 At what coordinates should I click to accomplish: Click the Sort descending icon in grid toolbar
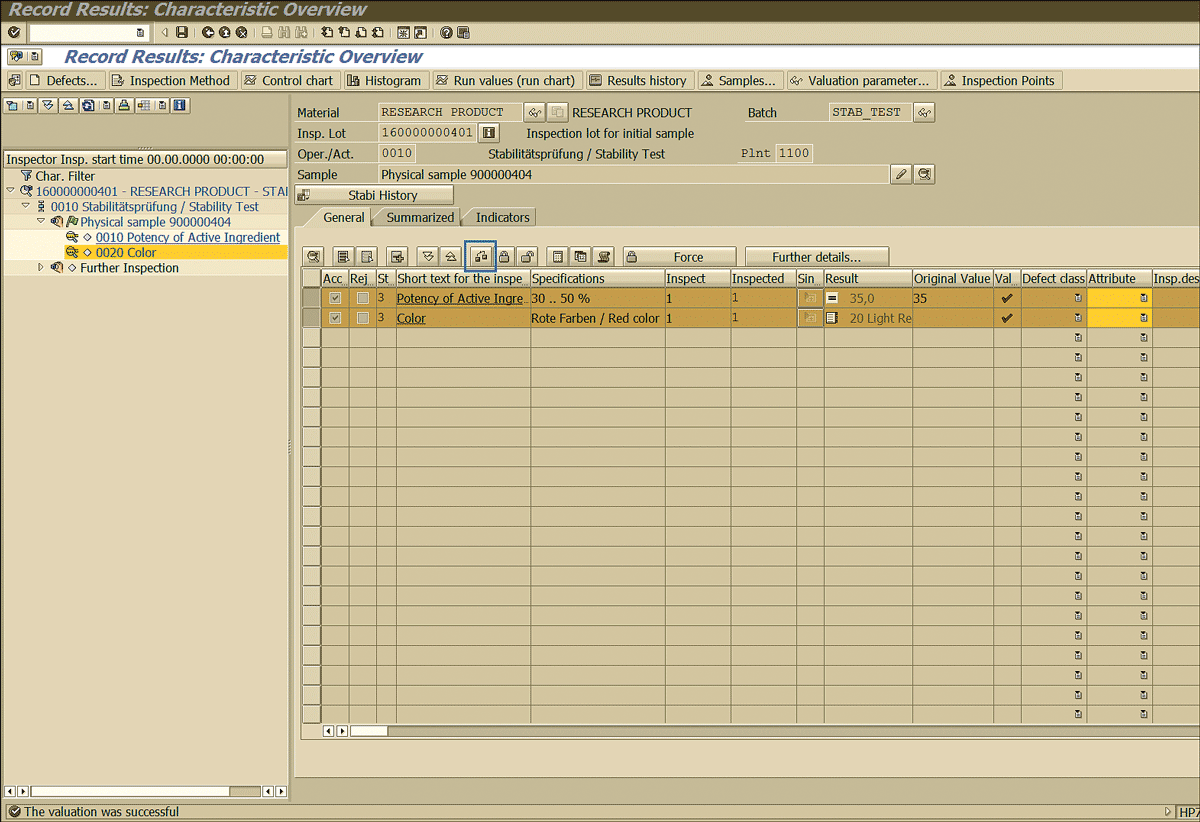[x=427, y=256]
